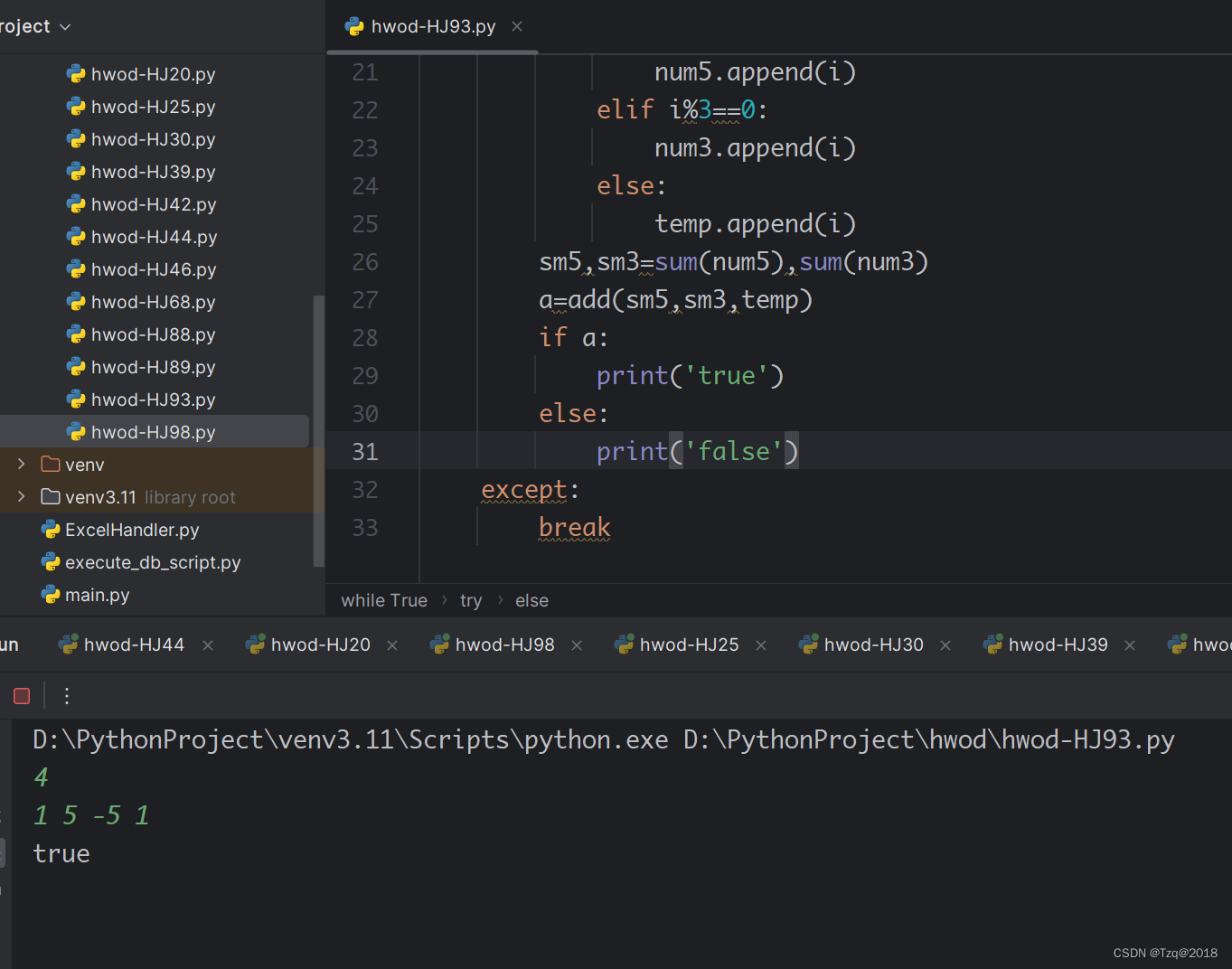1232x969 pixels.
Task: Click console input line '1 5 -5 1'
Action: [x=91, y=815]
